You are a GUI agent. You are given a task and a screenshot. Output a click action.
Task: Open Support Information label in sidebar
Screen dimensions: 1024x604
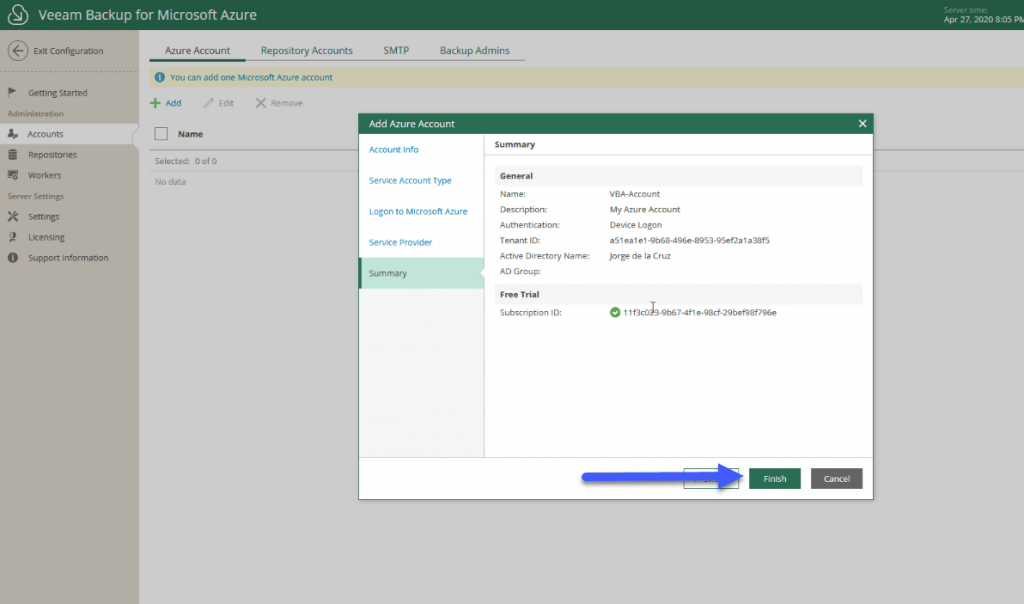(x=68, y=258)
